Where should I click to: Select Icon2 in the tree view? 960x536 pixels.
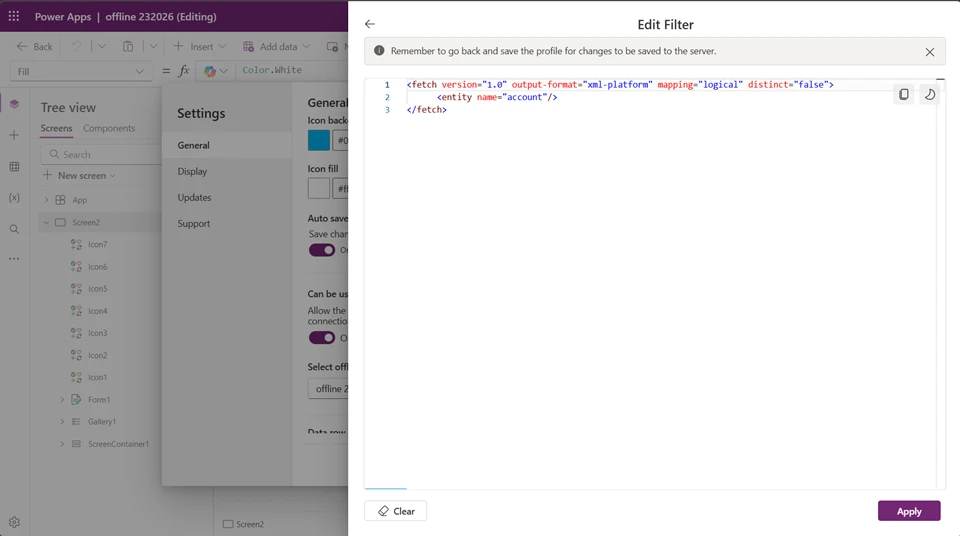coord(97,355)
